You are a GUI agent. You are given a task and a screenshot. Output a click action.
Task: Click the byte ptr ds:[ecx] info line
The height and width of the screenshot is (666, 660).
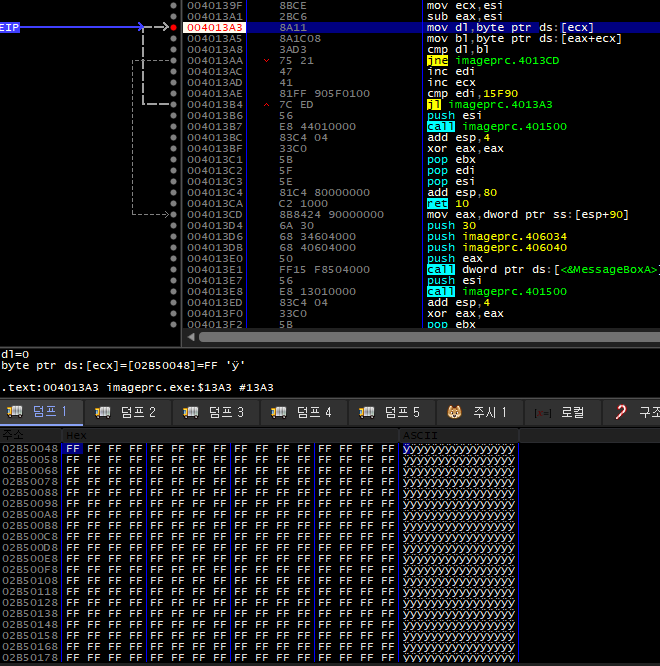tap(123, 365)
